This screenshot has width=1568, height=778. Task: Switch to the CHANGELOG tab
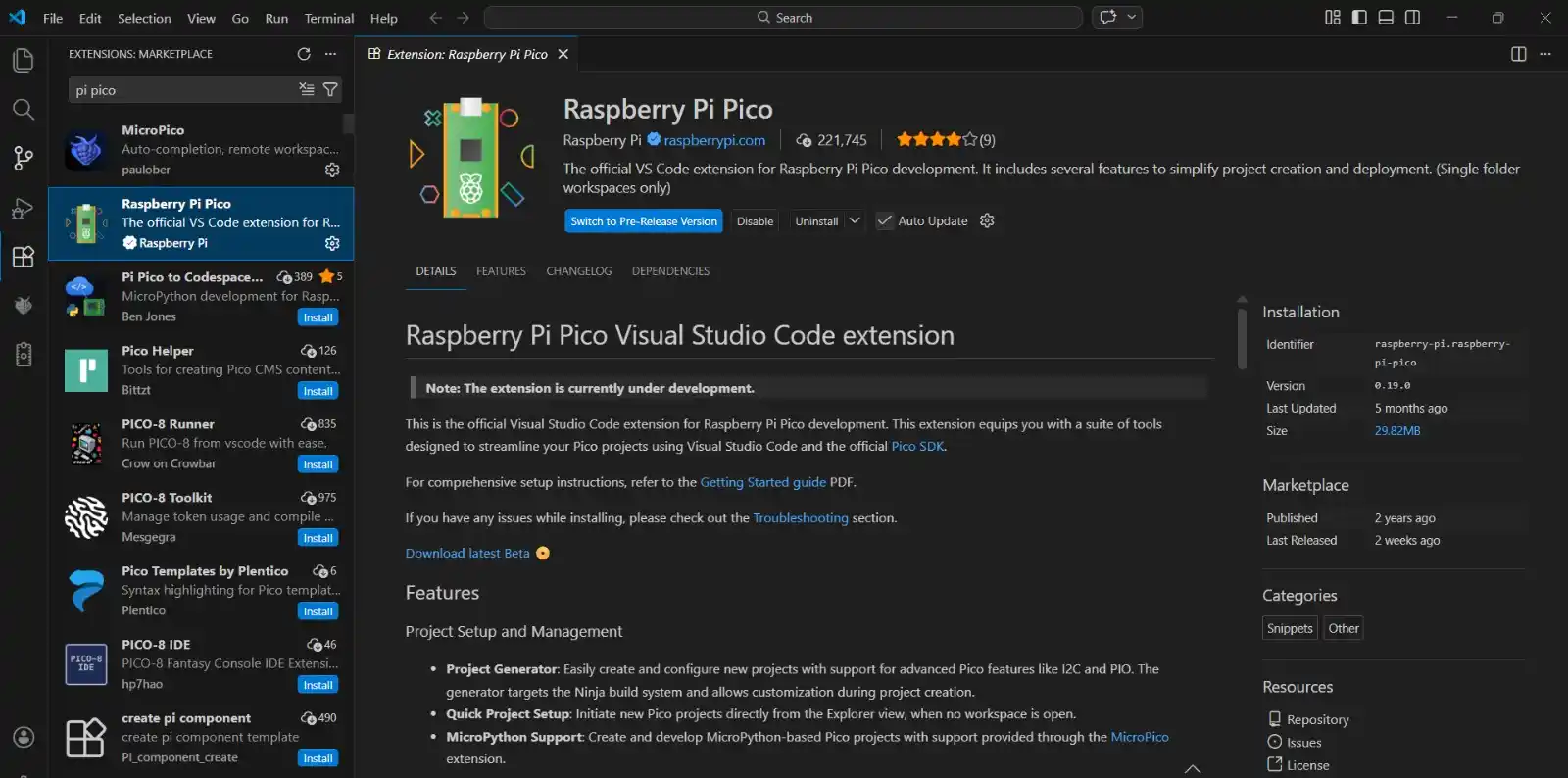(578, 271)
